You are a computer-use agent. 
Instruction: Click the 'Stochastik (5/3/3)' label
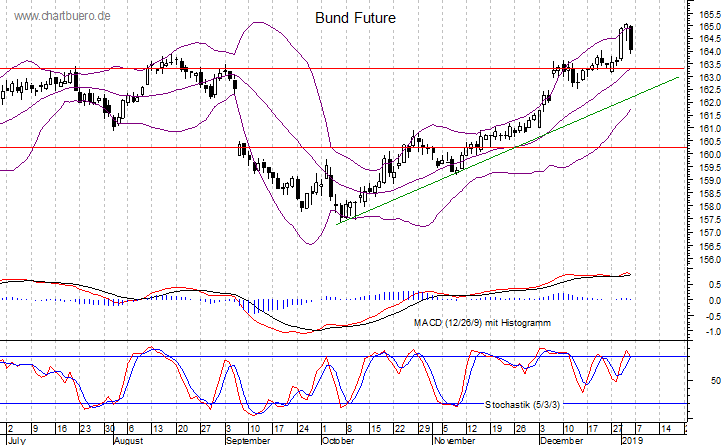pyautogui.click(x=522, y=404)
